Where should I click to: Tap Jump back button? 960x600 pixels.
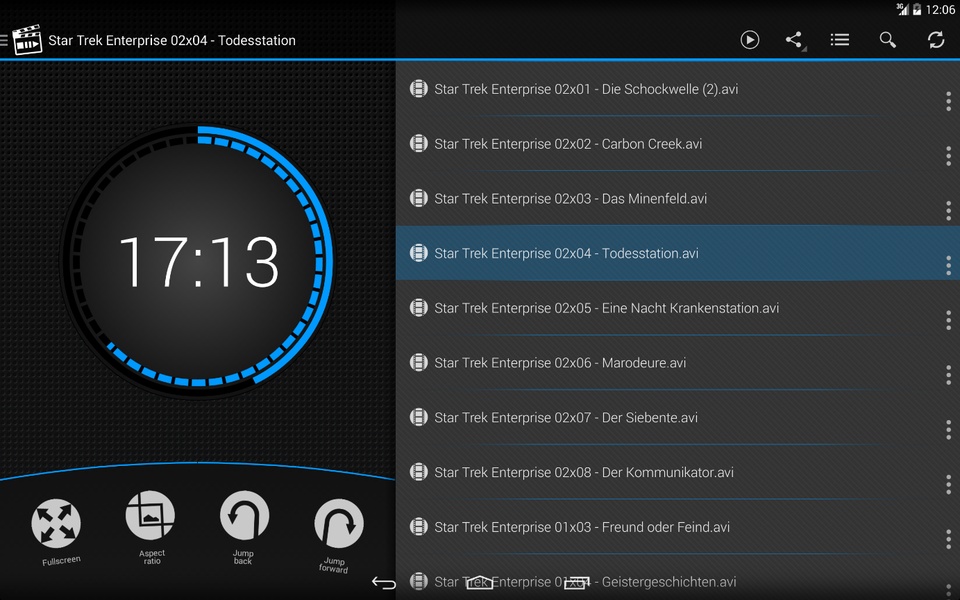[x=244, y=516]
